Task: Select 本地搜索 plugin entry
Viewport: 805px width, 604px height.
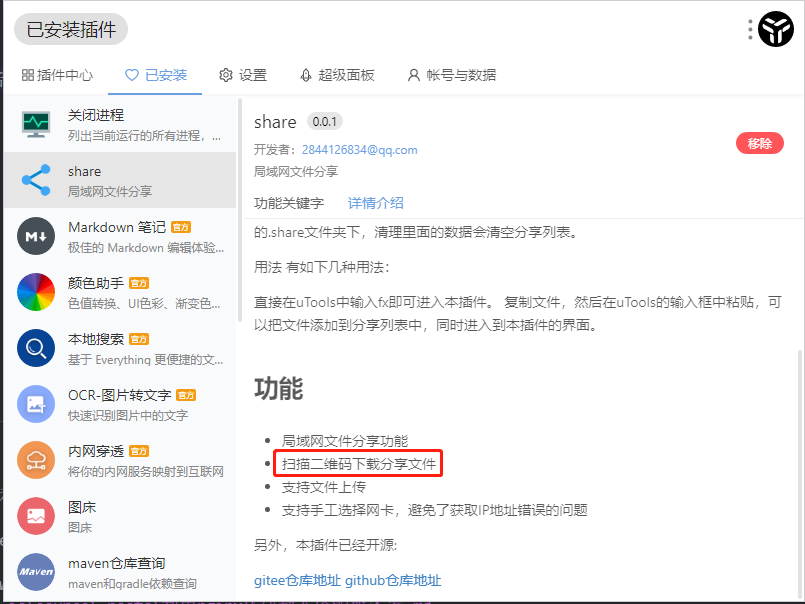Action: [120, 348]
